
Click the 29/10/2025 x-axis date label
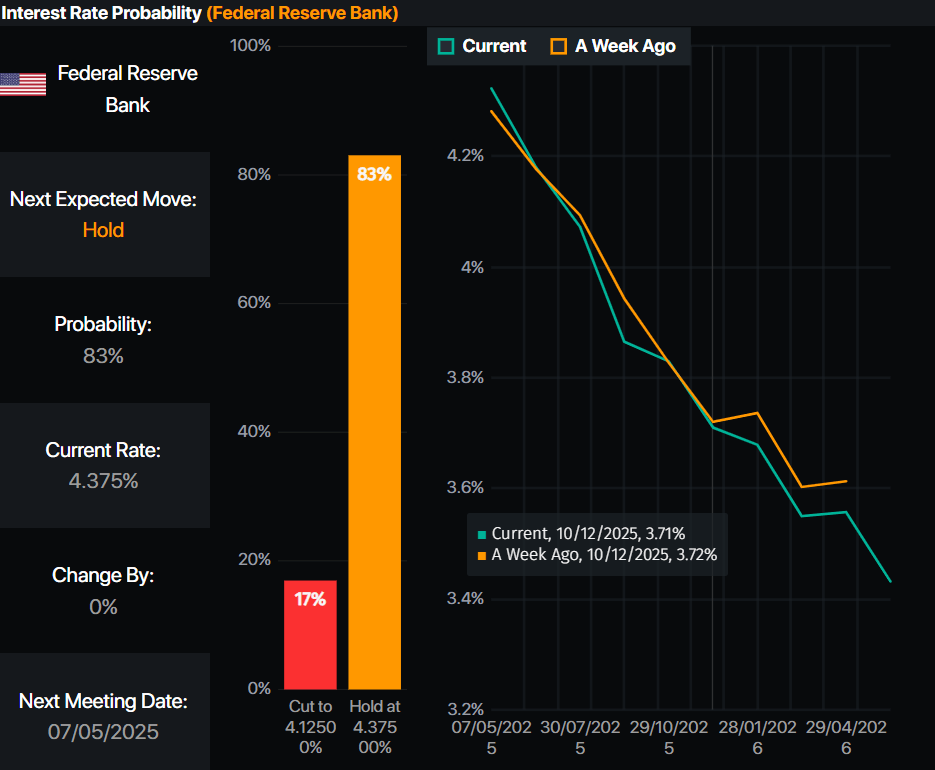point(669,736)
